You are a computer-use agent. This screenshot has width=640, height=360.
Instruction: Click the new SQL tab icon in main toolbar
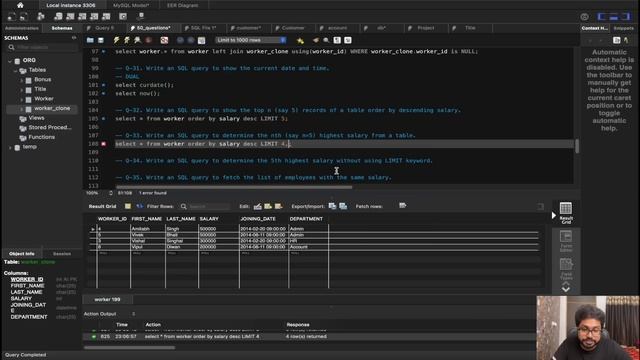click(x=12, y=16)
